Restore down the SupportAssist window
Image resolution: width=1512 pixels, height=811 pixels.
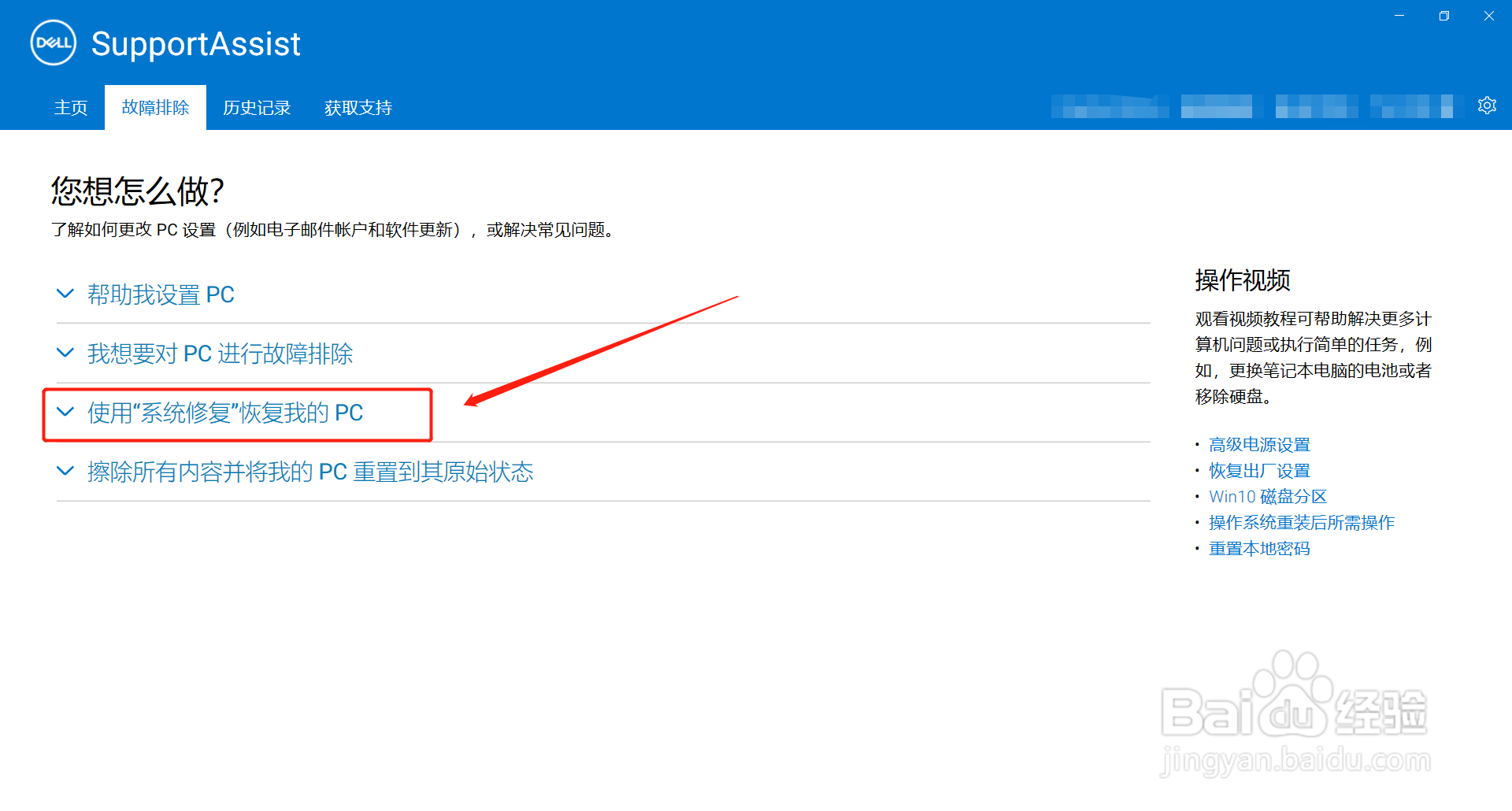[1443, 16]
